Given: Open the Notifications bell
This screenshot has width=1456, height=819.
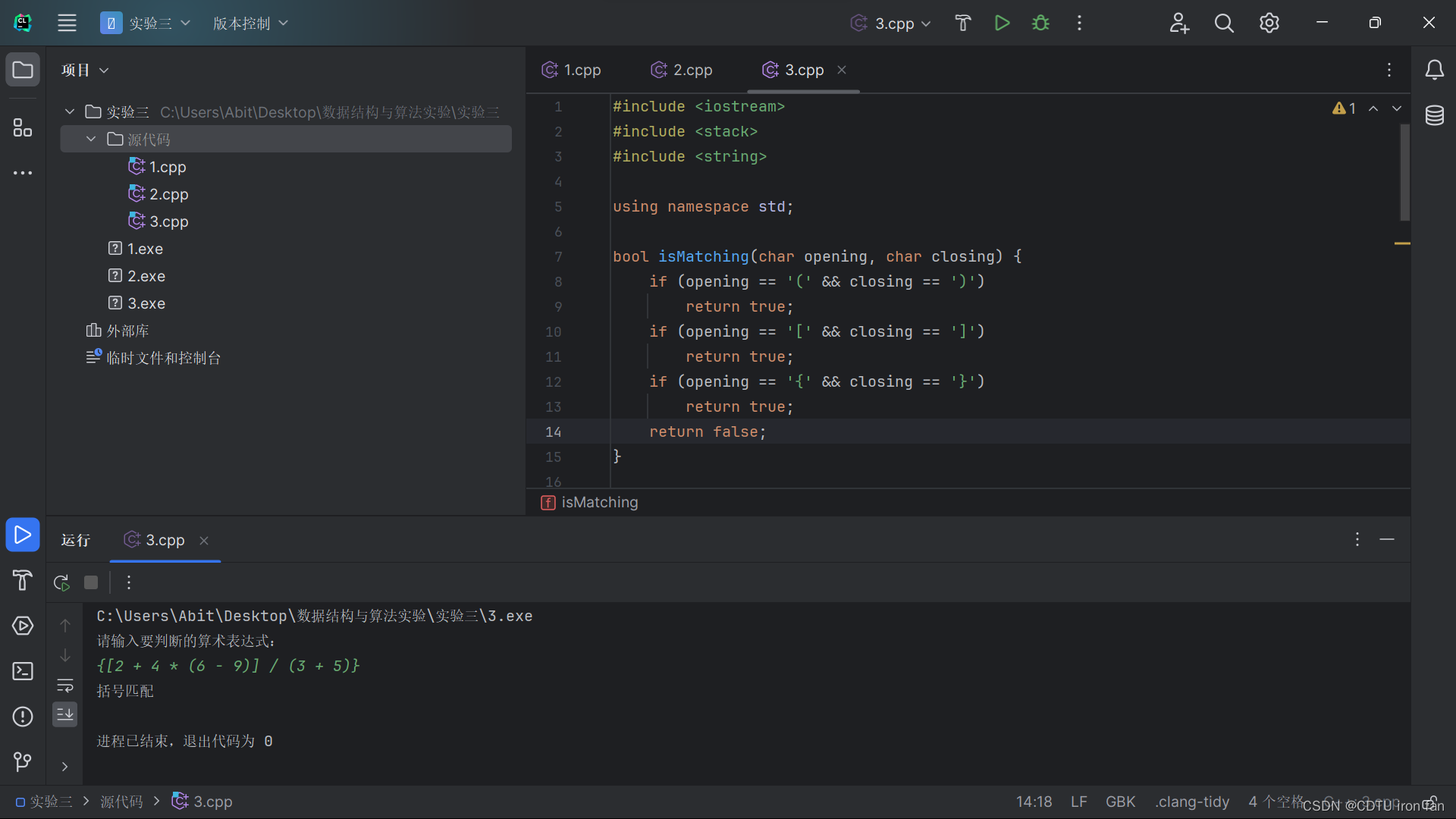Looking at the screenshot, I should [x=1434, y=70].
